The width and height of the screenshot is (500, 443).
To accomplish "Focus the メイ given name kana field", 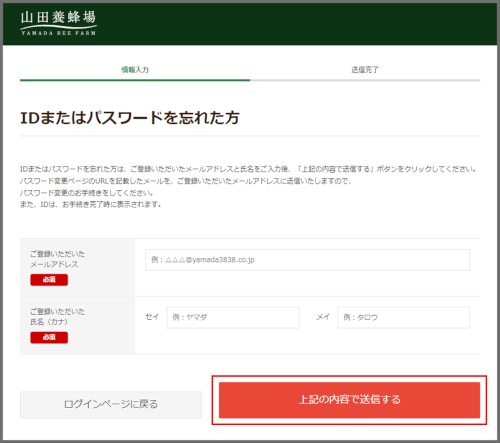I will click(x=404, y=317).
